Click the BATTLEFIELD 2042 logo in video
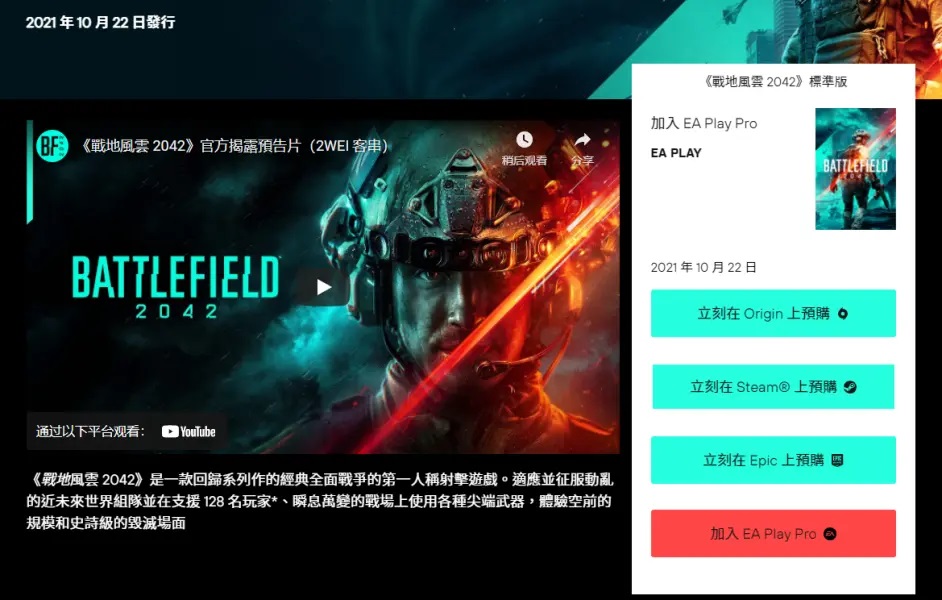The image size is (942, 600). click(x=175, y=286)
